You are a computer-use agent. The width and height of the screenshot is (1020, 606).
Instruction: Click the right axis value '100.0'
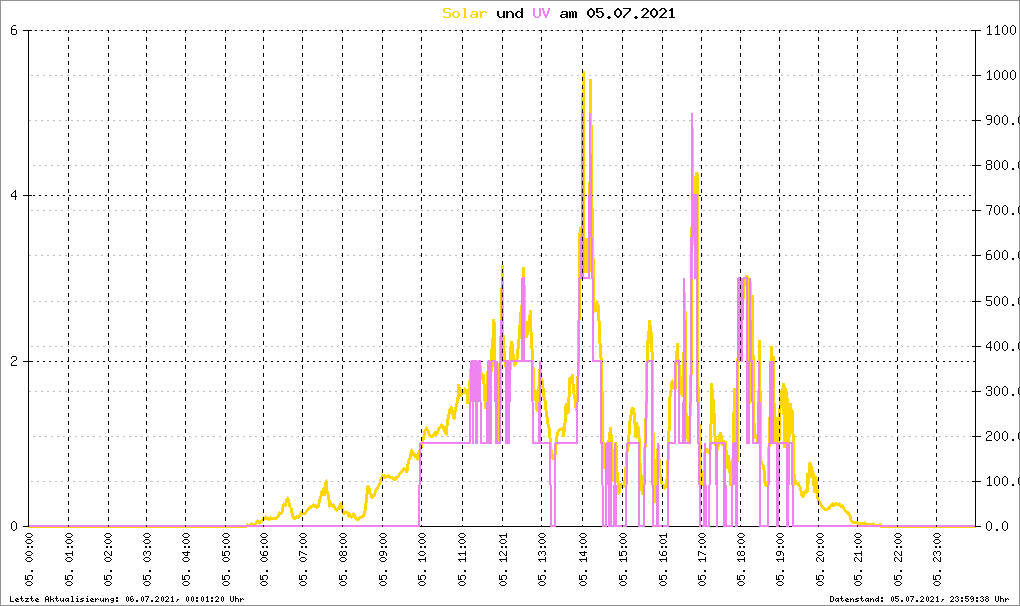tap(1002, 482)
